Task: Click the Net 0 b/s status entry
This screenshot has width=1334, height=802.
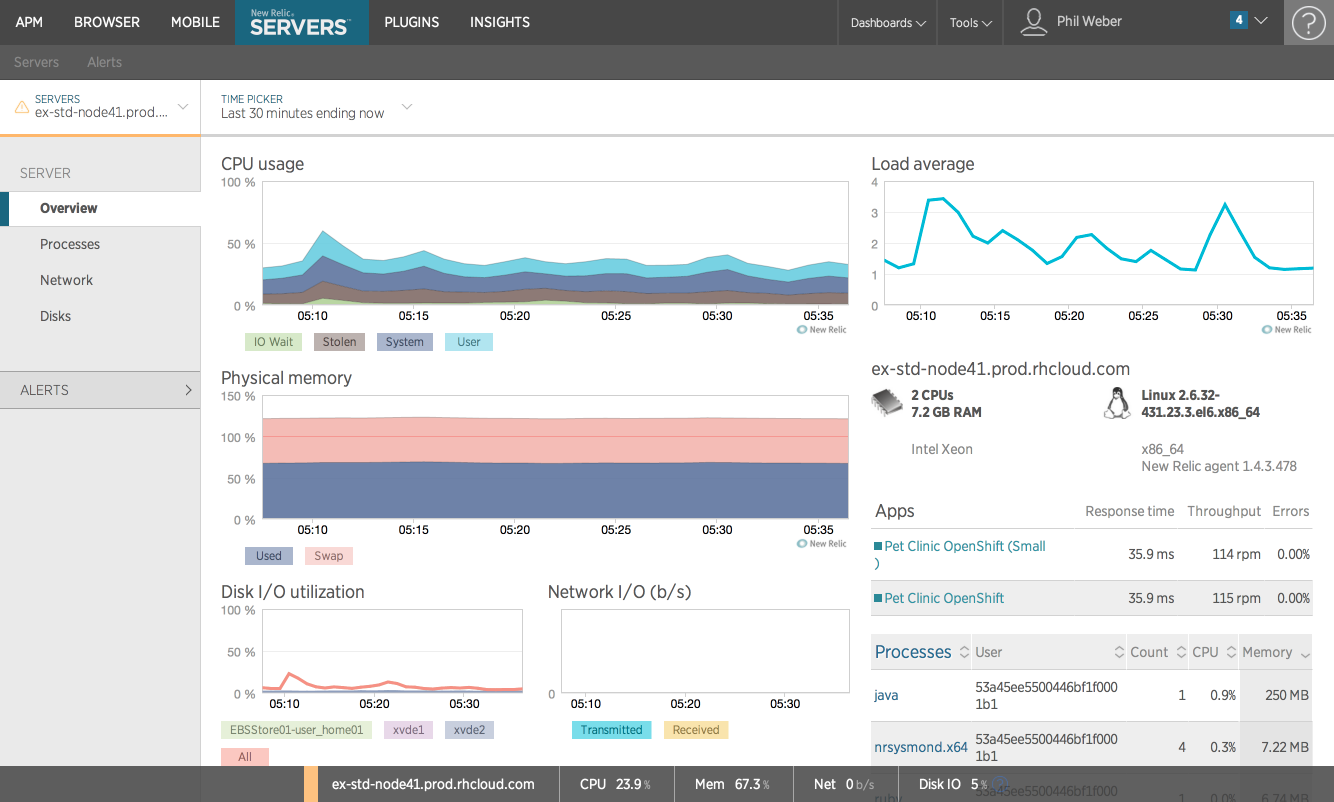Action: 844,784
